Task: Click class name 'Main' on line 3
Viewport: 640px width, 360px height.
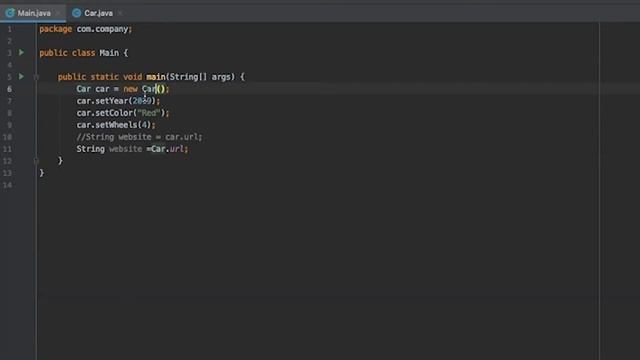Action: click(109, 53)
